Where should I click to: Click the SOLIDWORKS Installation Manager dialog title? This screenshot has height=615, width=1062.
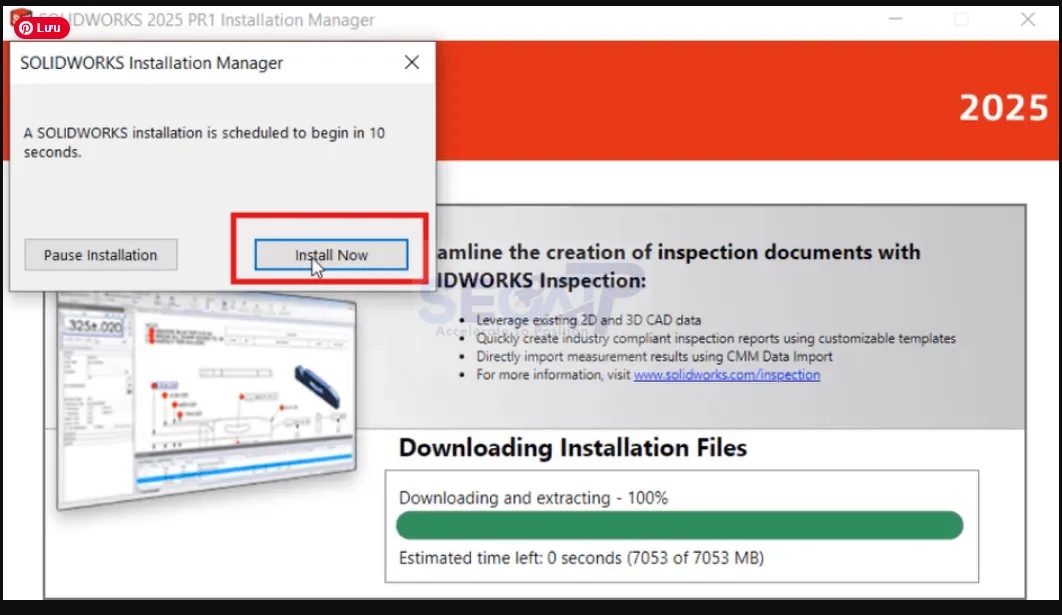(150, 62)
